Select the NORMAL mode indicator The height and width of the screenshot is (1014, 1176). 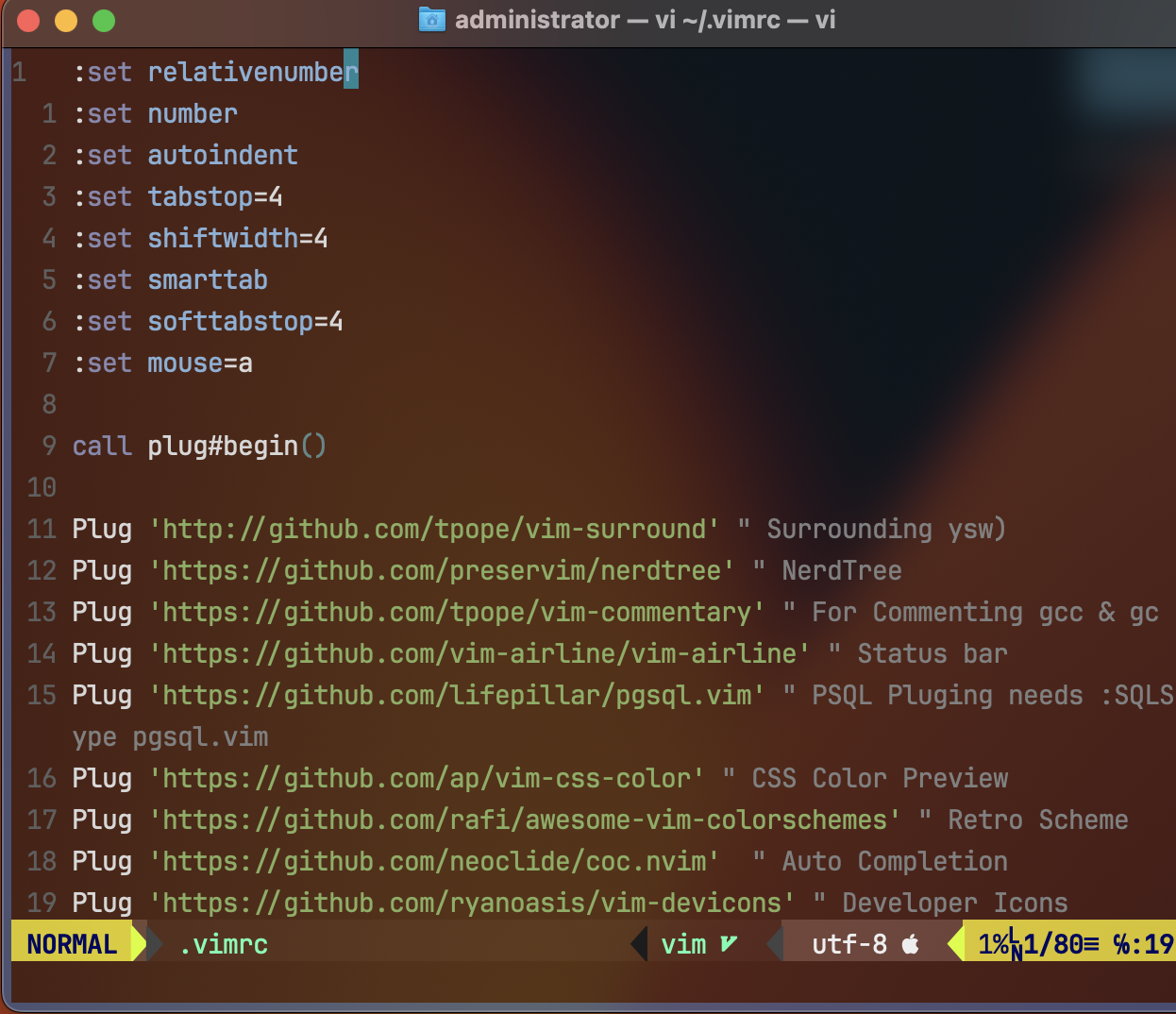pos(71,942)
